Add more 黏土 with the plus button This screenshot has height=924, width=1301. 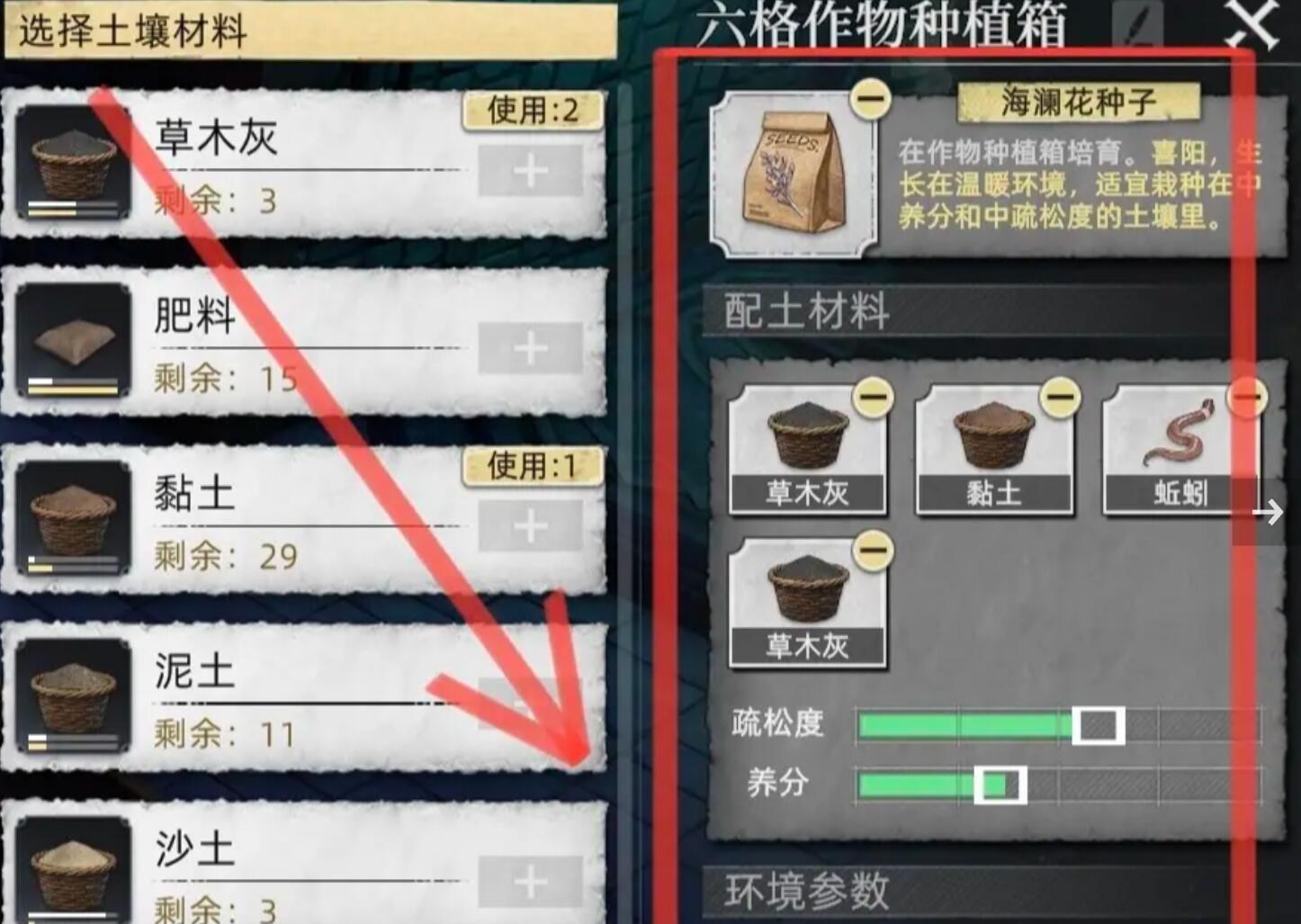pos(530,526)
